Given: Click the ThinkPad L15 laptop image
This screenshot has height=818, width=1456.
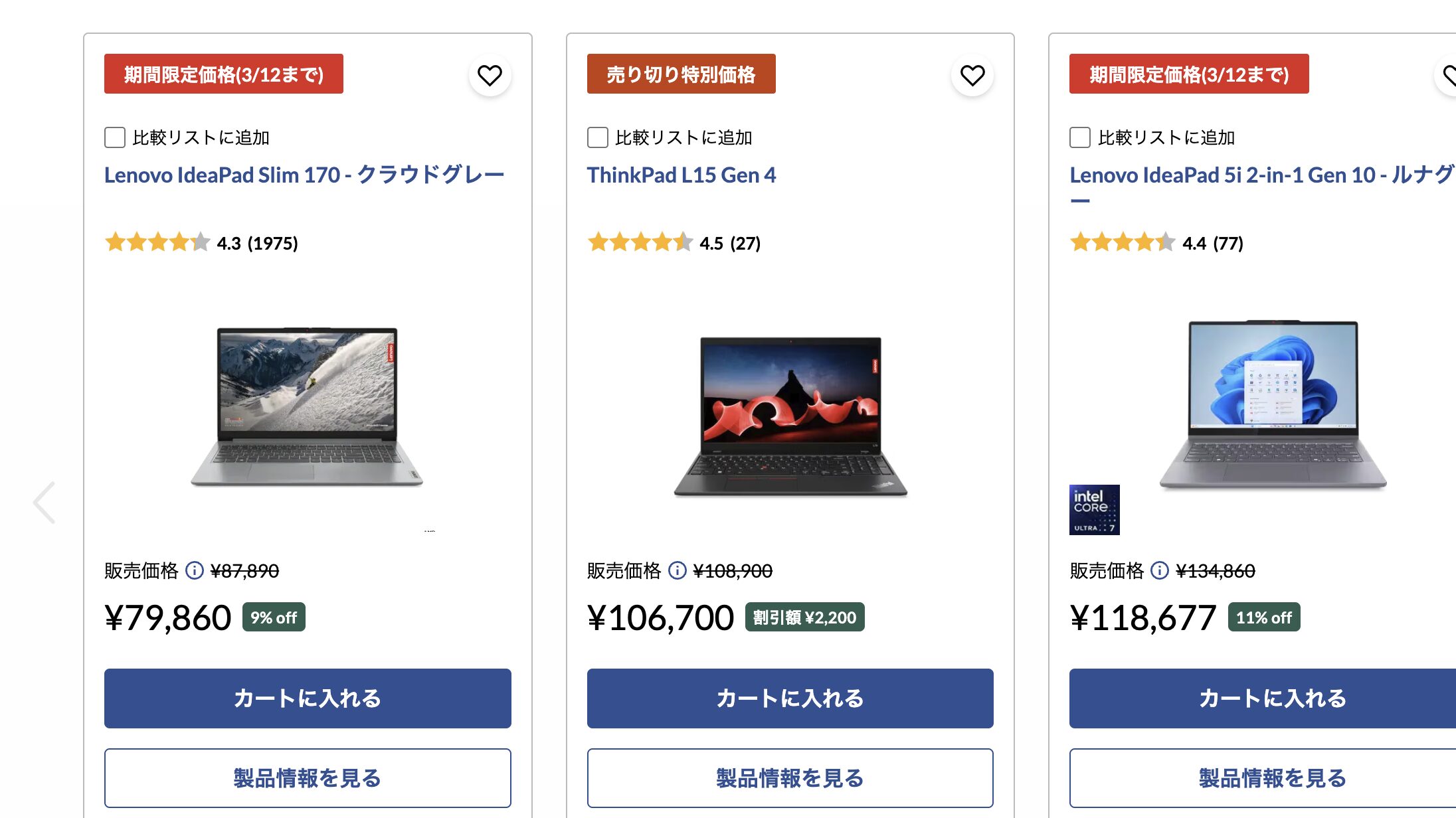Looking at the screenshot, I should pos(790,416).
